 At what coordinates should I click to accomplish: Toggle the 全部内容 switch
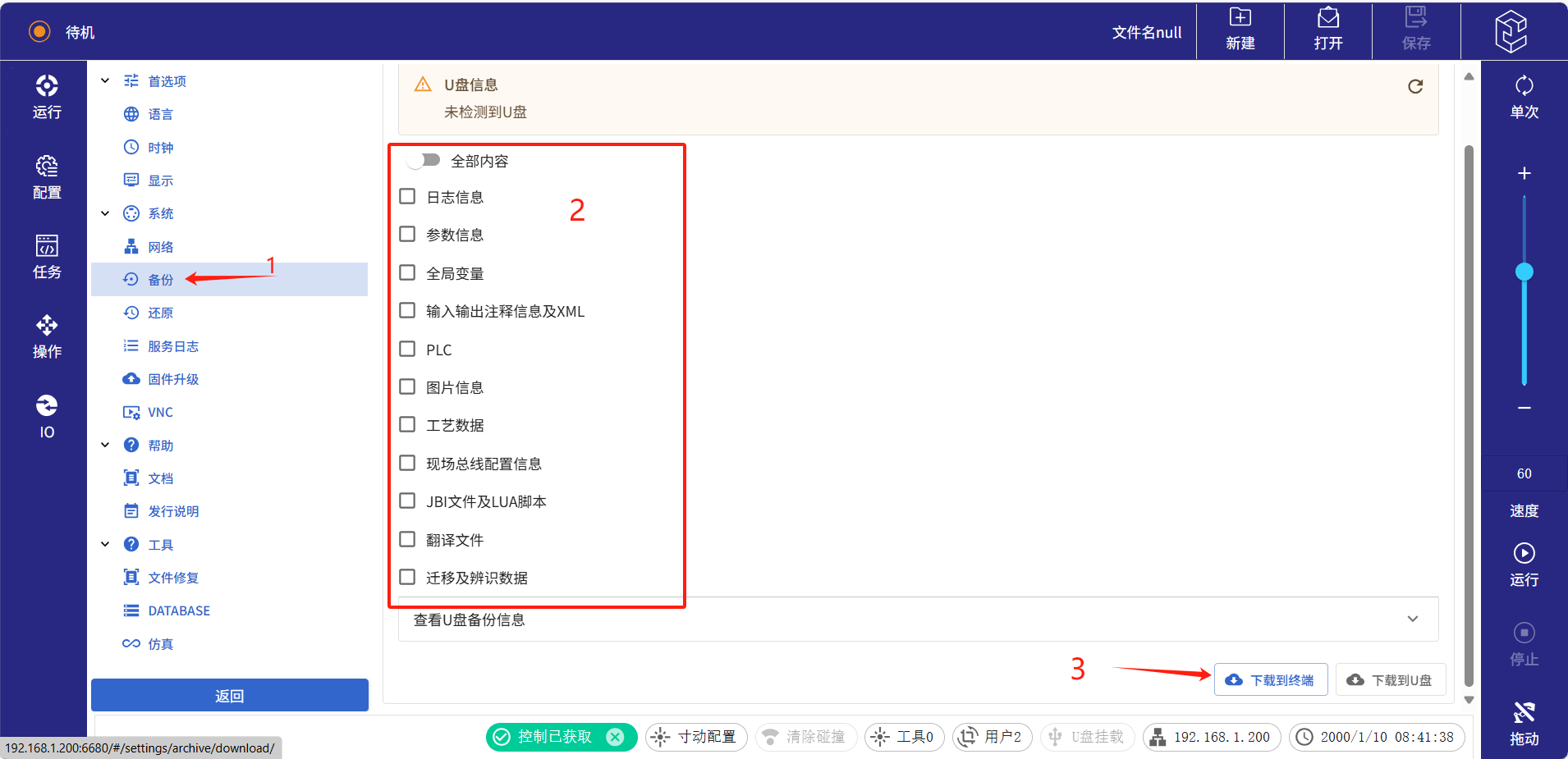(x=424, y=161)
